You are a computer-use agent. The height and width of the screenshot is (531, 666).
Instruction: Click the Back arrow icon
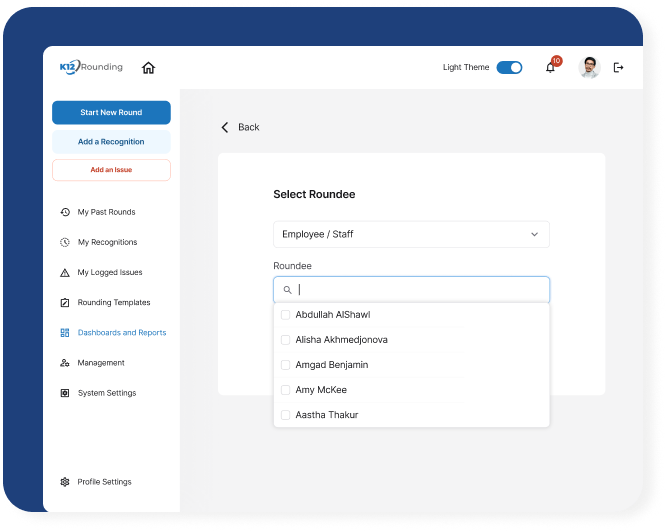225,127
